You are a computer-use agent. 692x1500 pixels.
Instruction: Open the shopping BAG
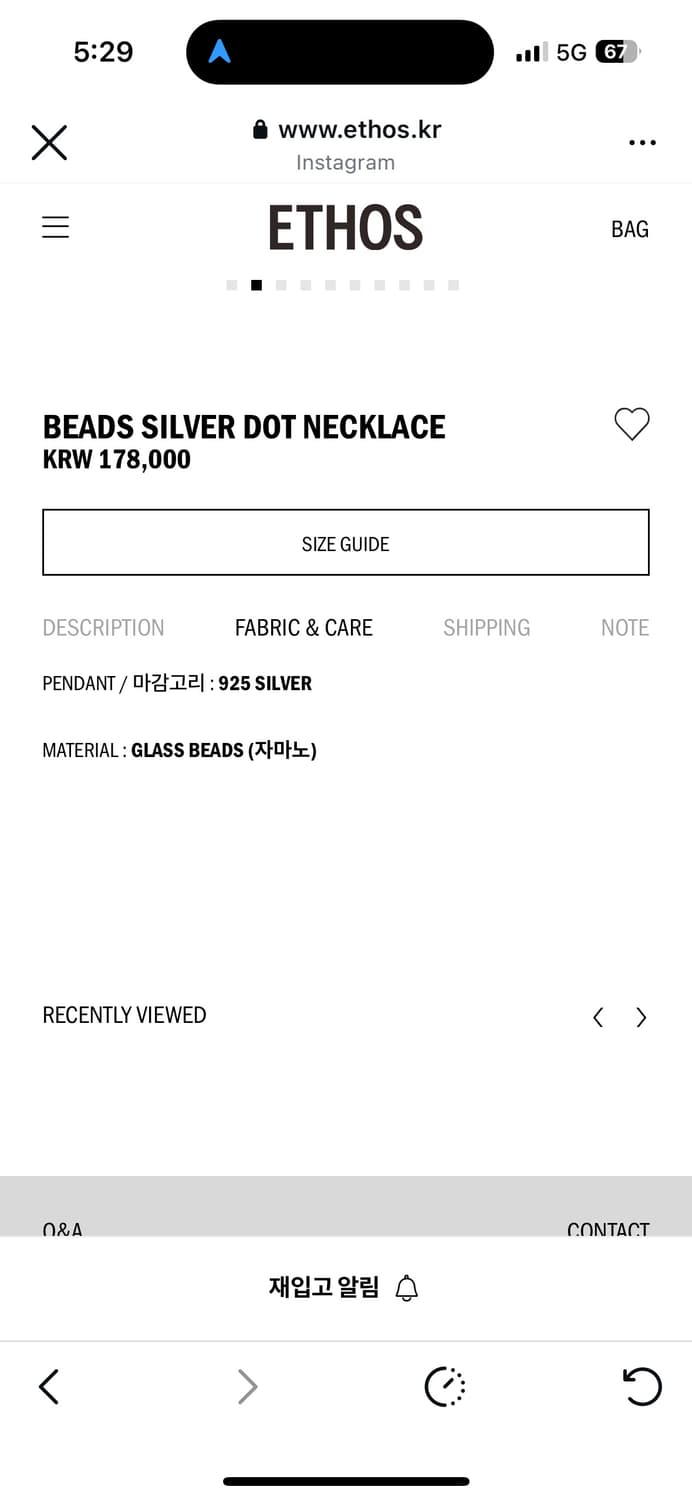click(x=629, y=229)
